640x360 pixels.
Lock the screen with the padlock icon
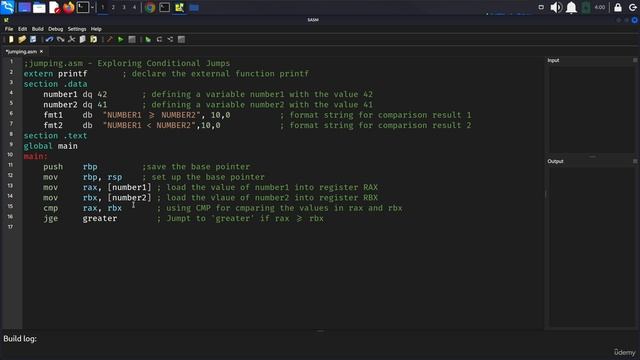(x=618, y=7)
